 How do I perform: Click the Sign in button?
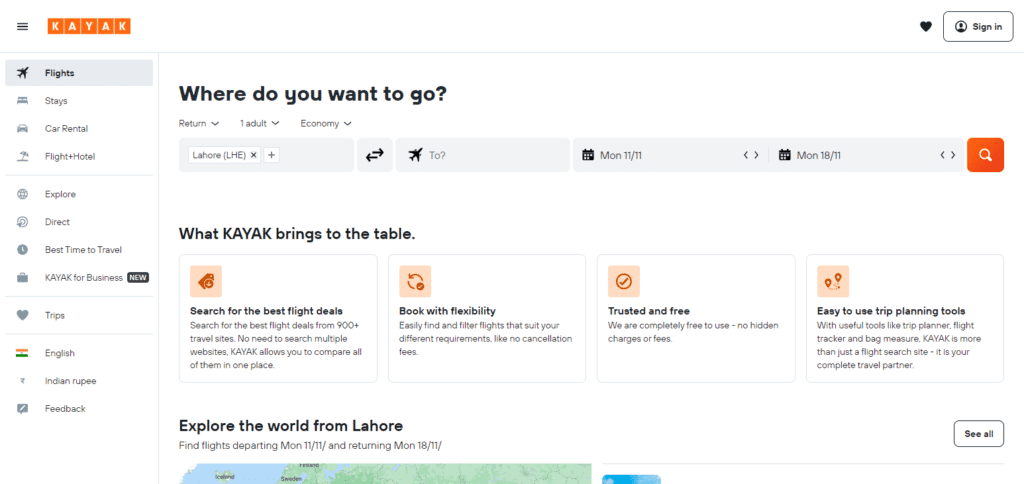[x=978, y=27]
